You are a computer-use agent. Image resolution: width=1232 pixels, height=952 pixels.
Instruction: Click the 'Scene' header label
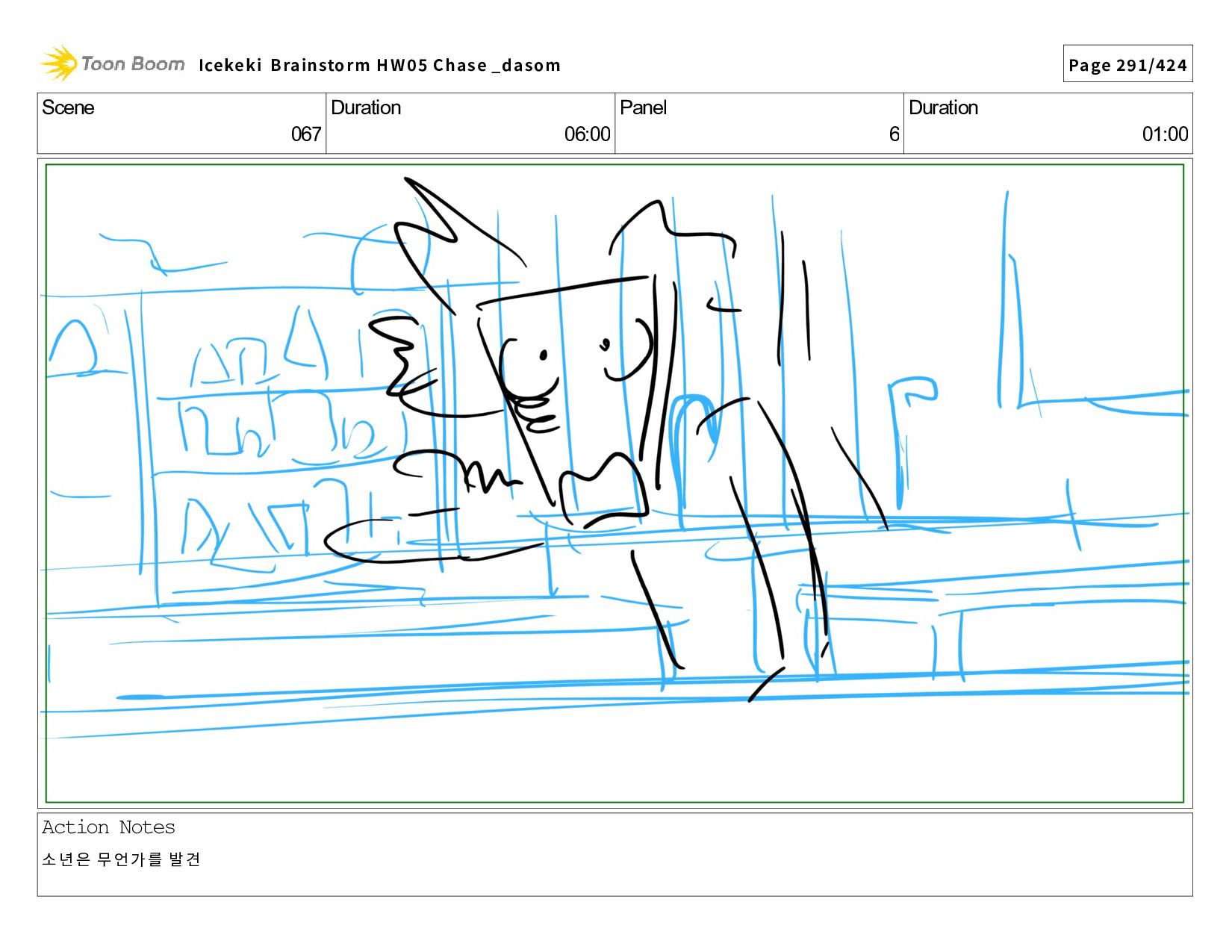[68, 108]
